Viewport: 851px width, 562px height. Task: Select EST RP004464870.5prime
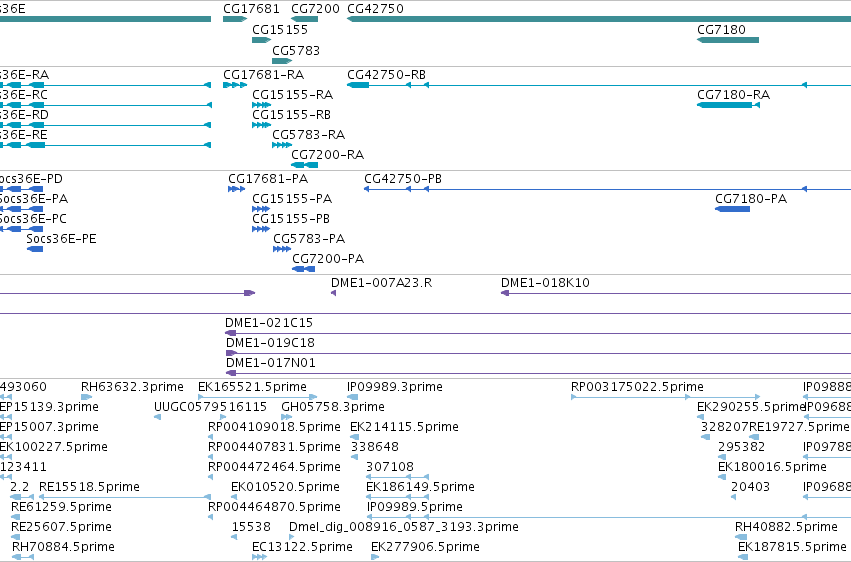coord(211,517)
